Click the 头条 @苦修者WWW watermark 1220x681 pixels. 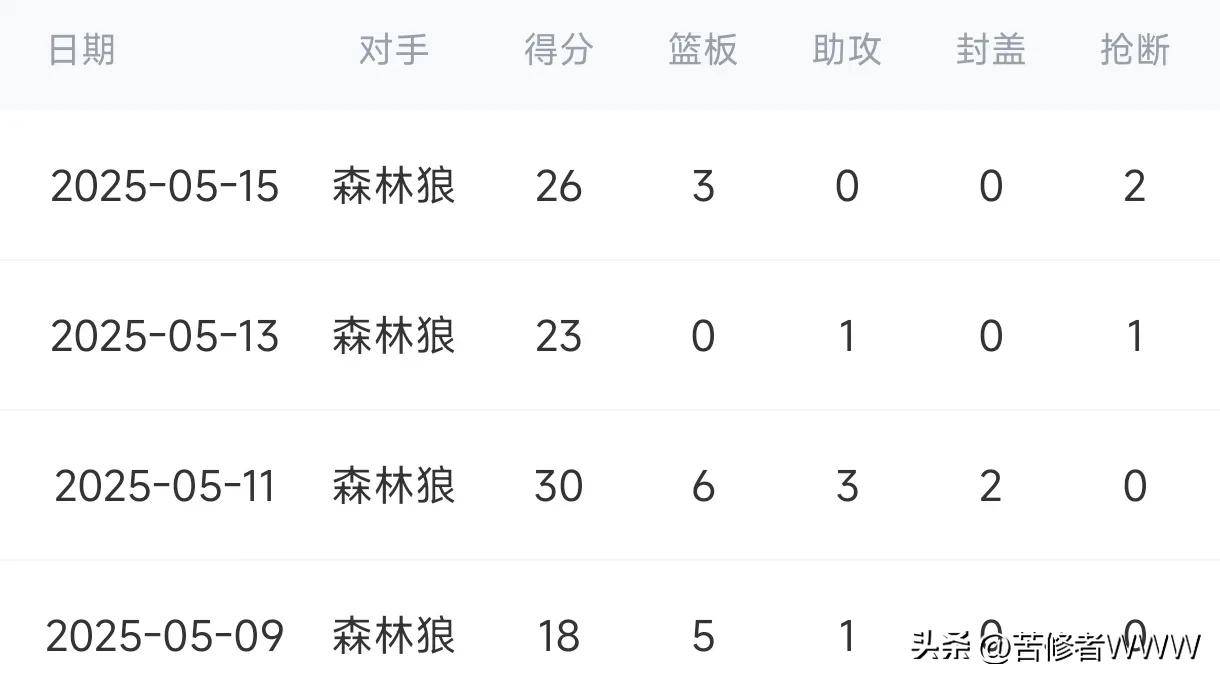point(1056,647)
